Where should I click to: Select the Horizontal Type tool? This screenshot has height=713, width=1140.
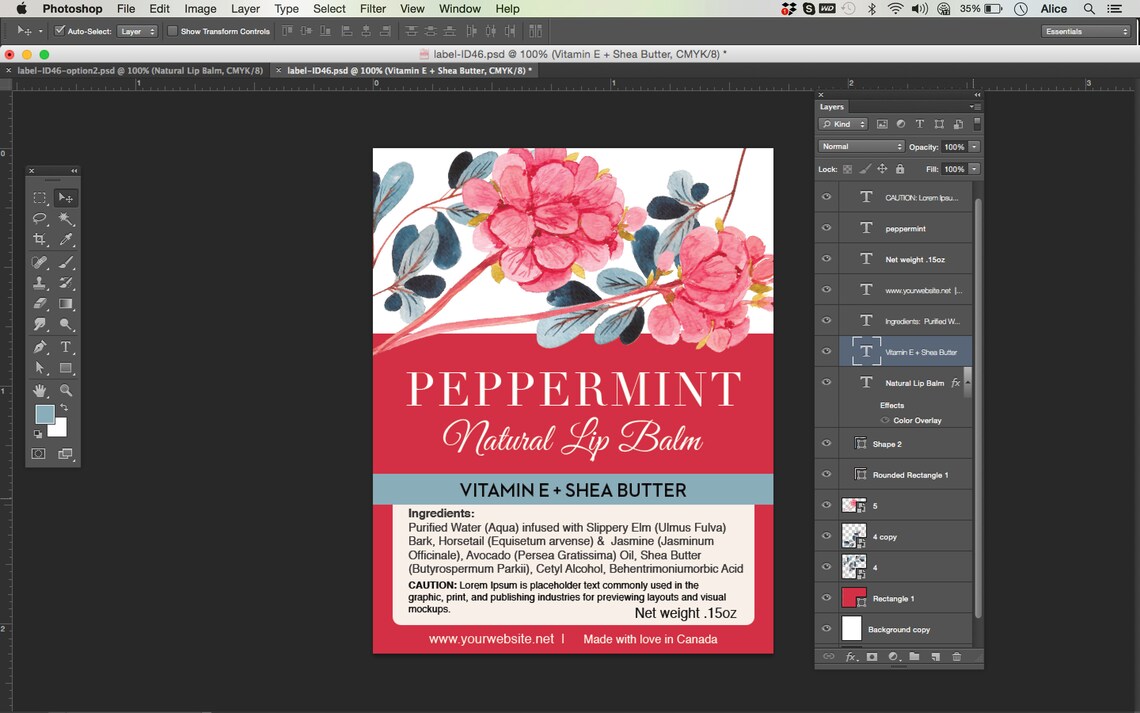click(x=65, y=349)
